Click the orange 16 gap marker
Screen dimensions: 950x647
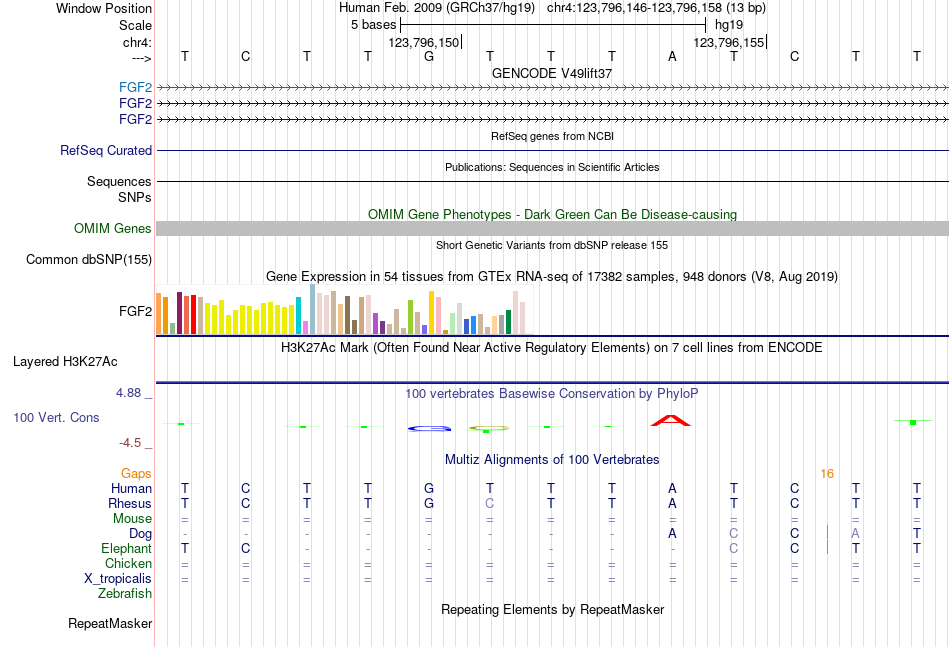827,474
